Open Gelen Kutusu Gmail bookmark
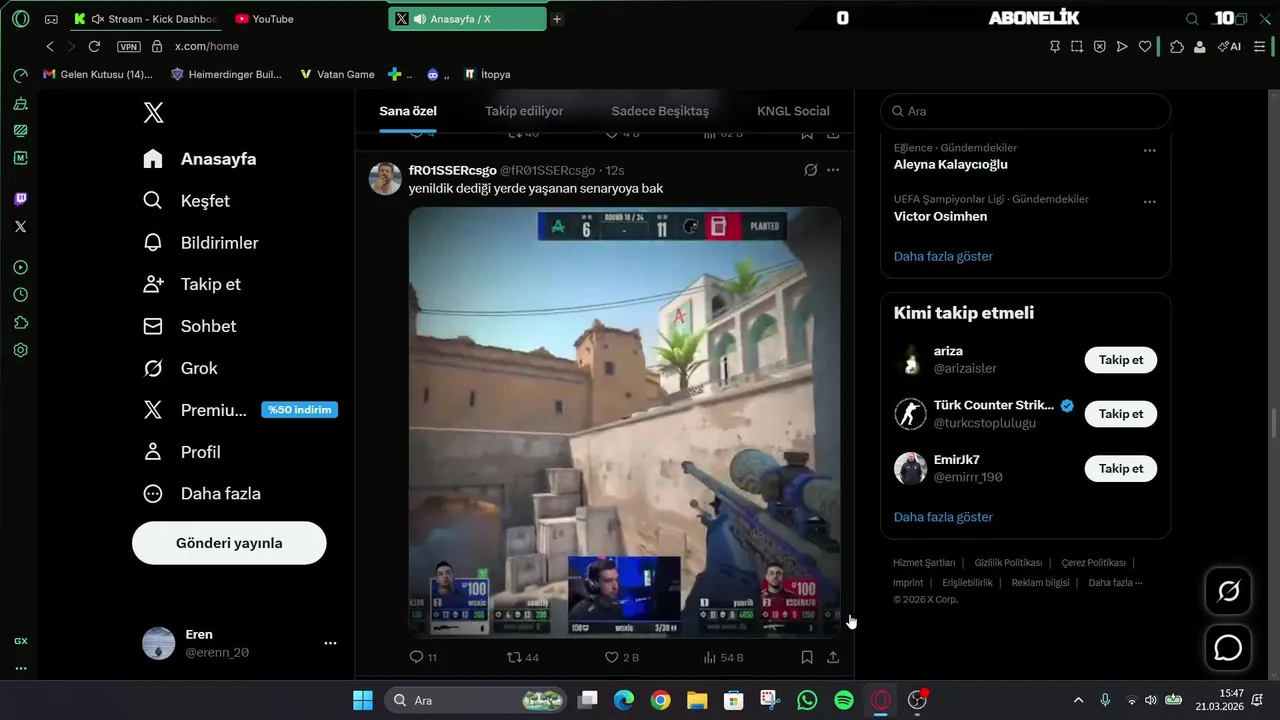 pyautogui.click(x=97, y=74)
